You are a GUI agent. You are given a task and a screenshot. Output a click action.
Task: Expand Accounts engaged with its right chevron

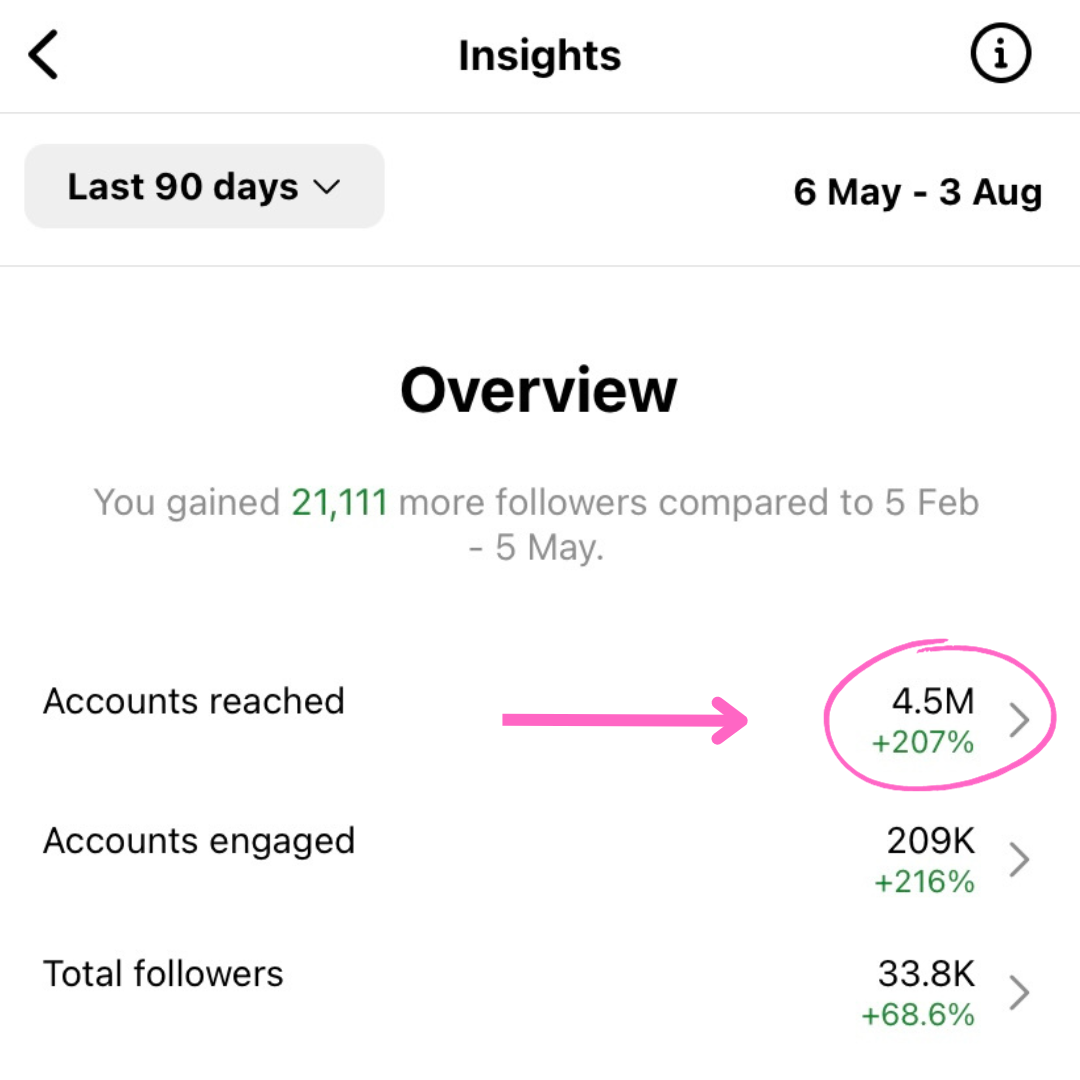(x=1019, y=859)
